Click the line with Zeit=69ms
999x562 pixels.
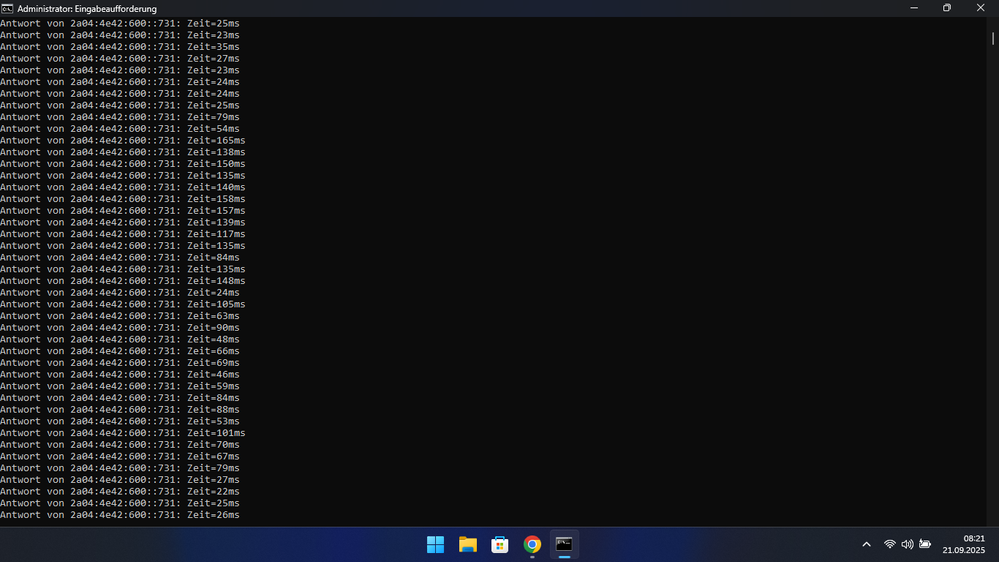pyautogui.click(x=120, y=363)
